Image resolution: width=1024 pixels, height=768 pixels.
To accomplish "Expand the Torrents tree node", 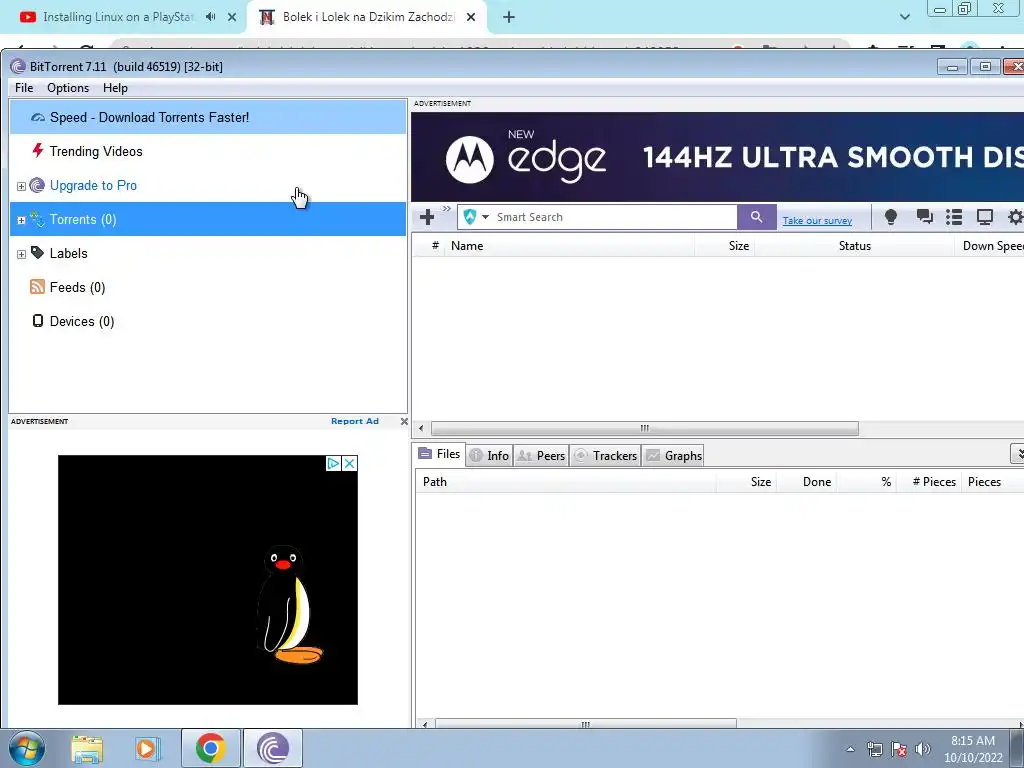I will (21, 220).
